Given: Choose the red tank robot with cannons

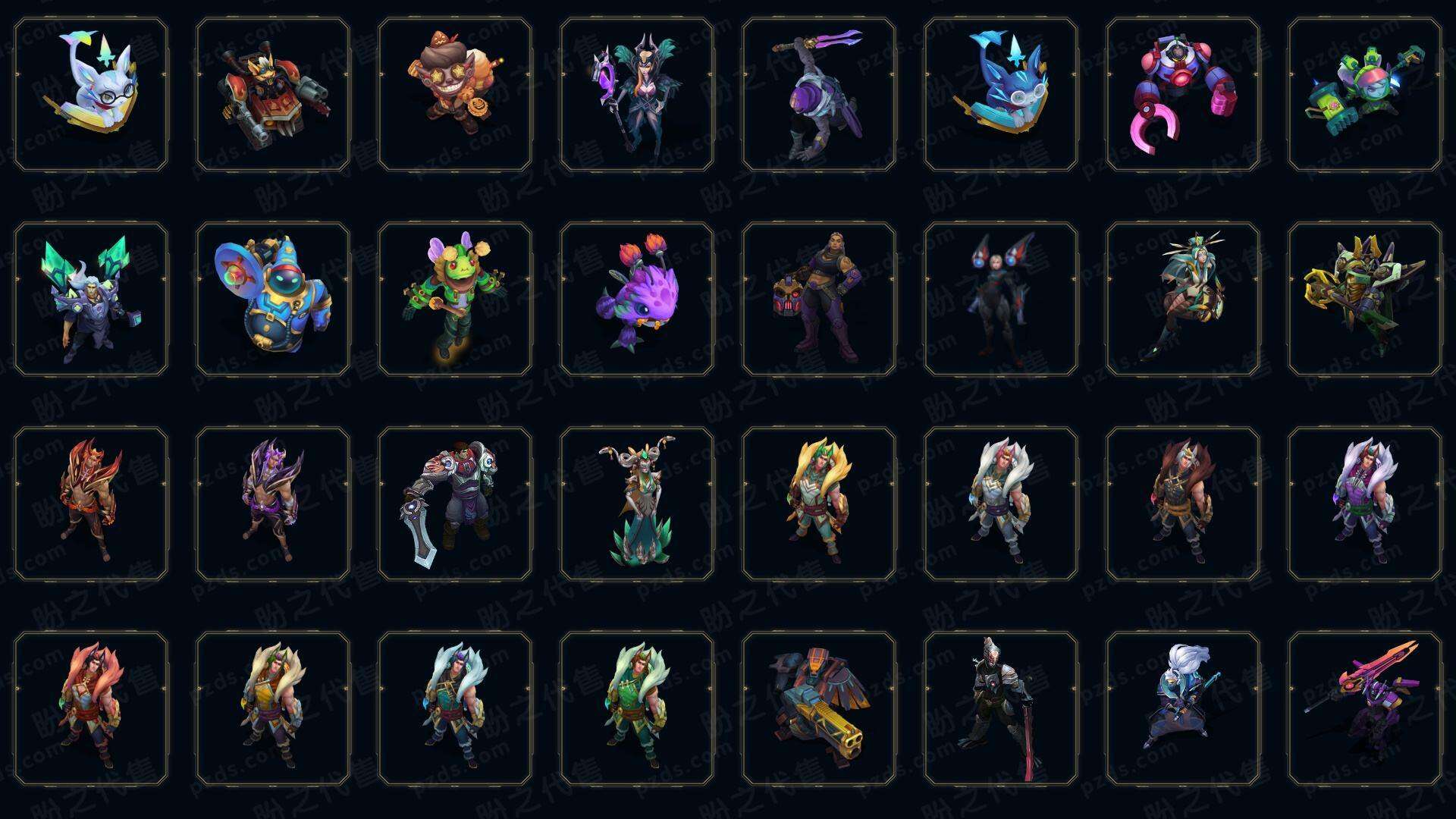Looking at the screenshot, I should [273, 95].
